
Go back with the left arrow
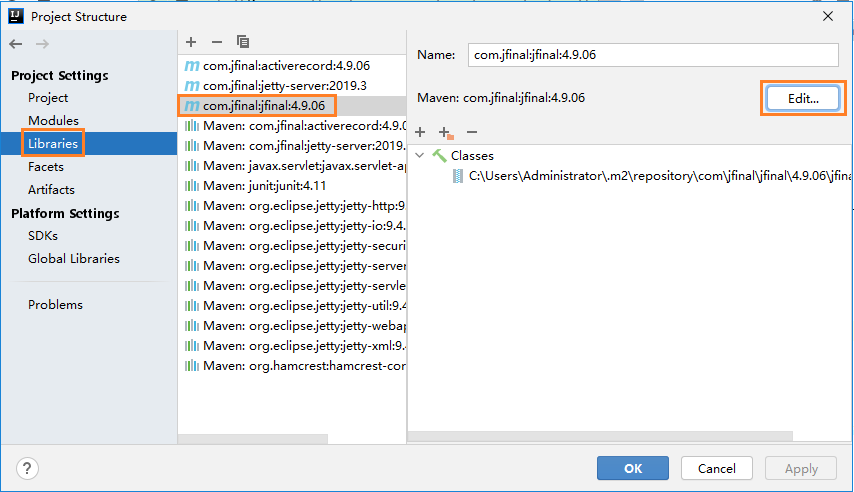pos(16,44)
